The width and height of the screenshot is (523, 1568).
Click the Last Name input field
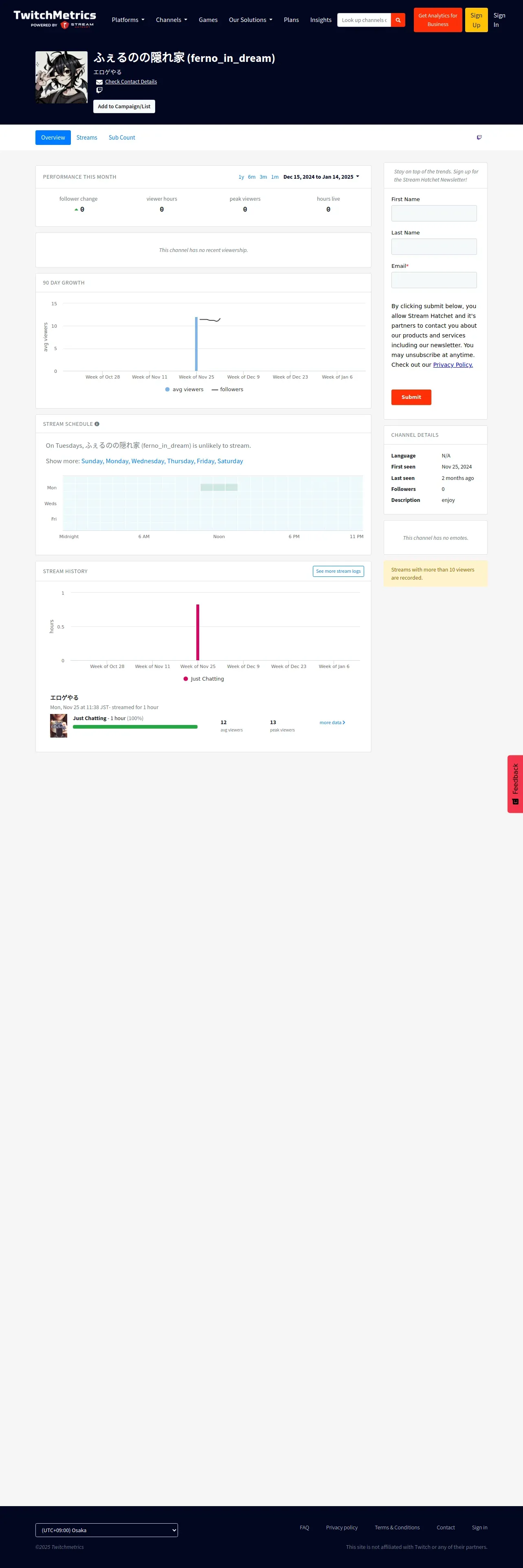pyautogui.click(x=434, y=247)
